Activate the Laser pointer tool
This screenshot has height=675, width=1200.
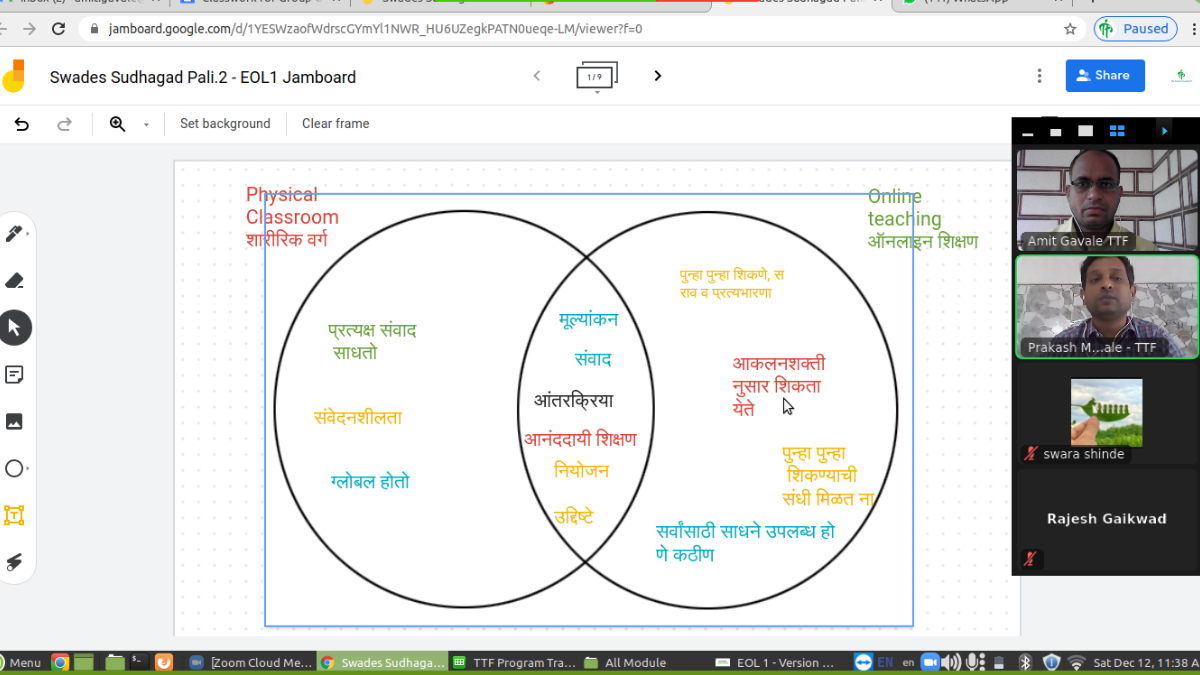(x=14, y=562)
